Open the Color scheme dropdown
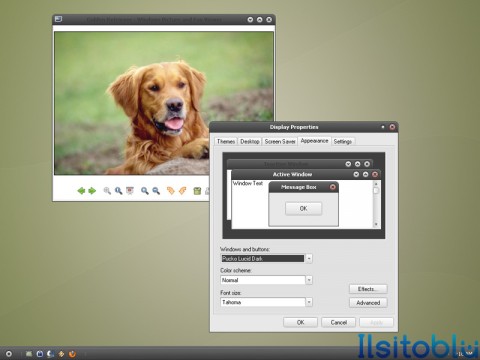The width and height of the screenshot is (480, 360). coord(309,280)
